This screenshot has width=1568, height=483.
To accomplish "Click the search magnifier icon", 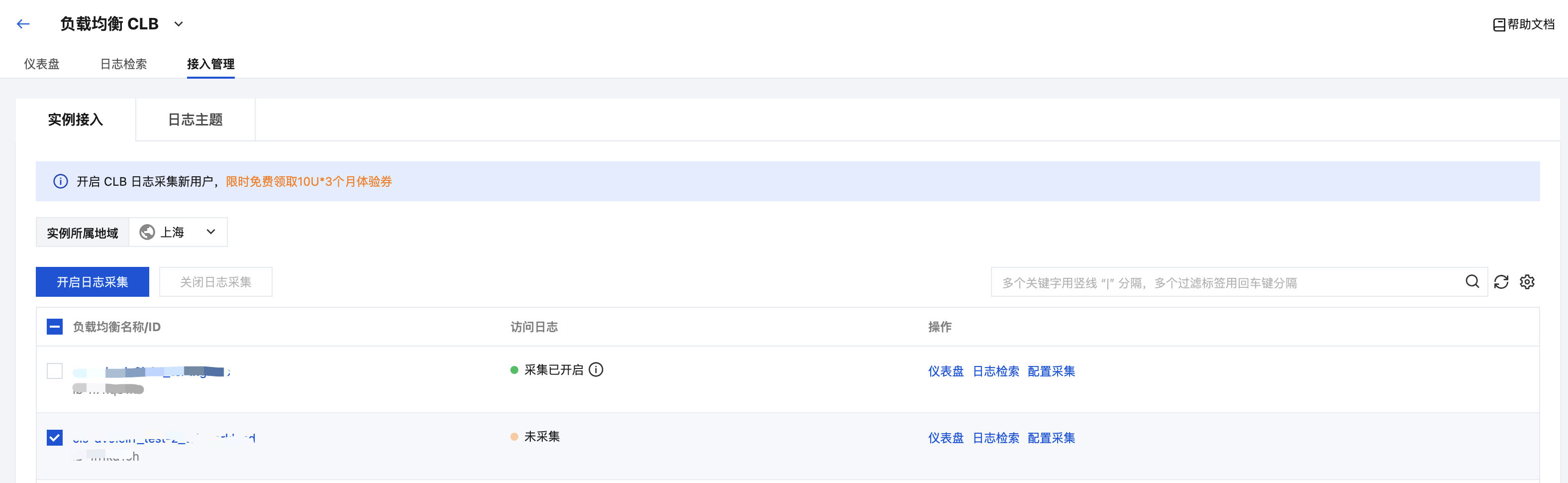I will point(1472,281).
